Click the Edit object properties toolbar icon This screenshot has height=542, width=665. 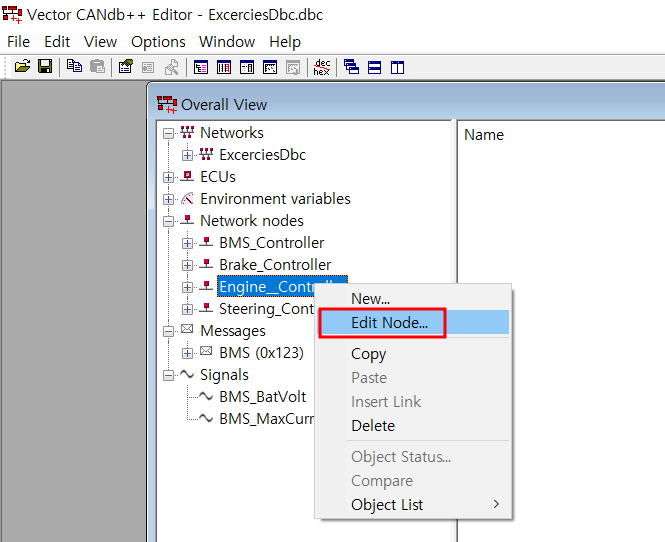coord(126,67)
